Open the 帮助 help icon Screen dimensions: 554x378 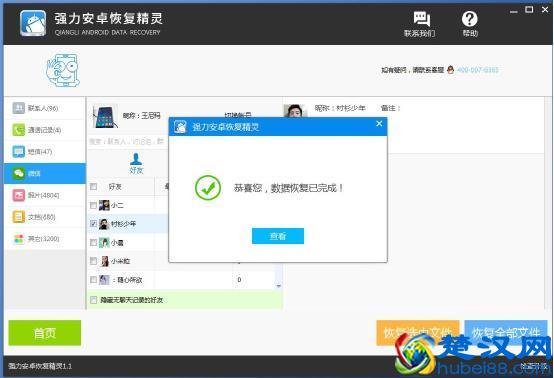[470, 24]
